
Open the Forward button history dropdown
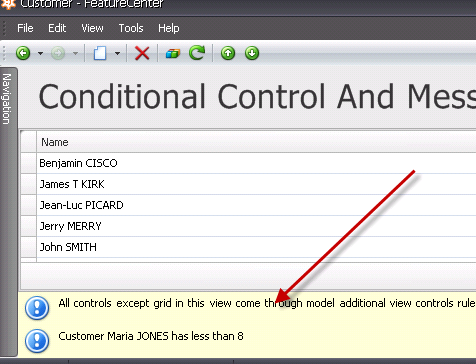[x=75, y=53]
